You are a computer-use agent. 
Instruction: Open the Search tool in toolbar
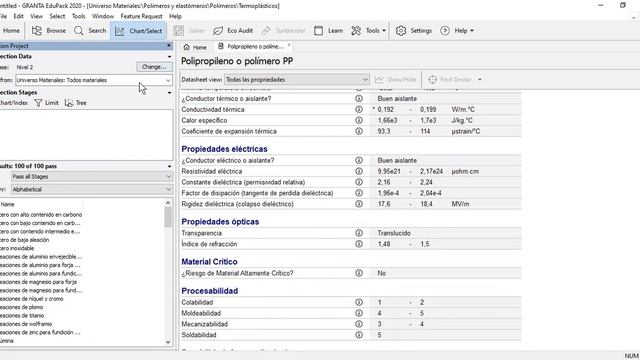pos(90,31)
